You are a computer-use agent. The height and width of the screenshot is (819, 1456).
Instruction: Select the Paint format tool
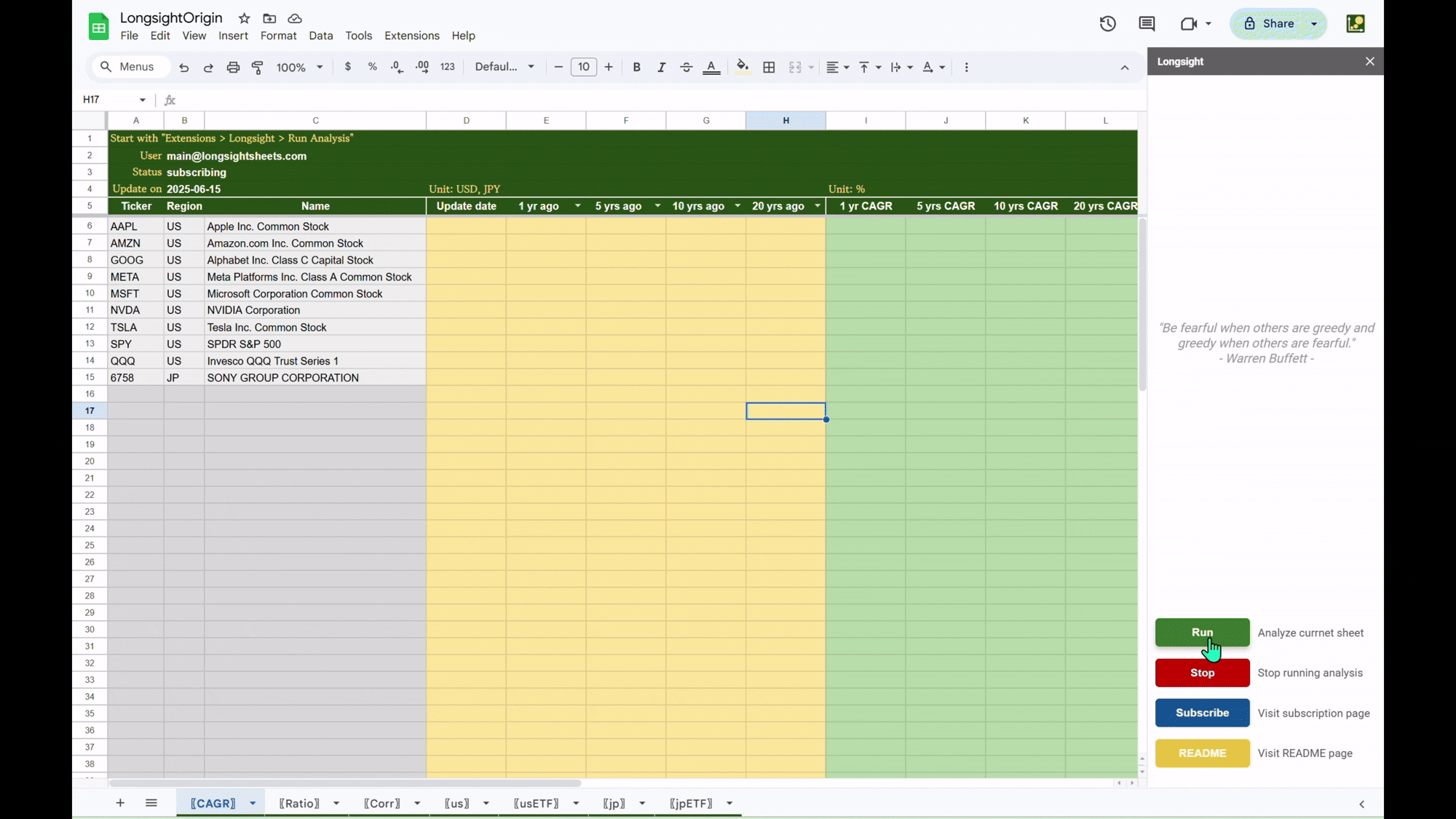click(258, 67)
